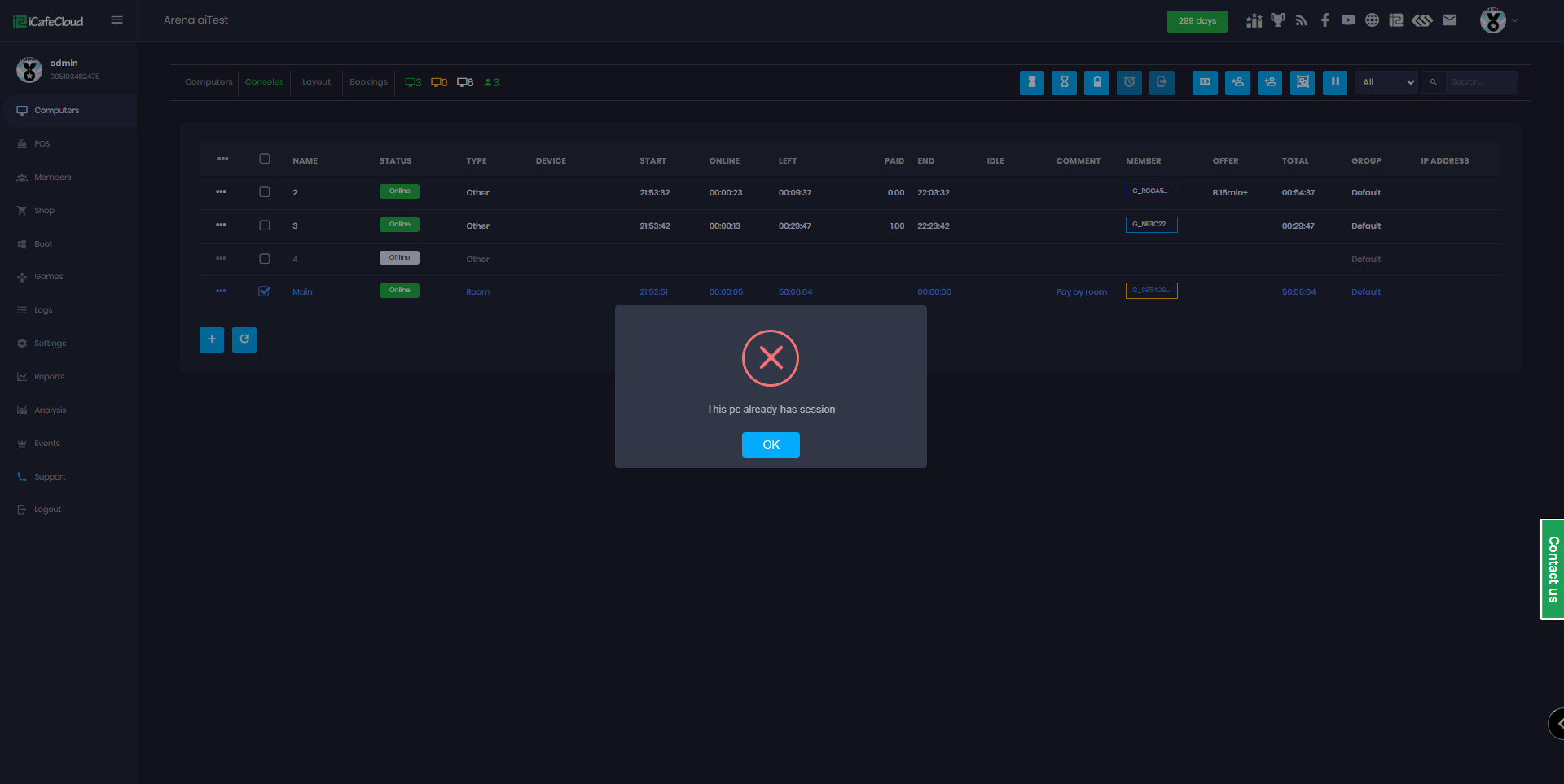Click the 299 days license button
The image size is (1564, 784).
tap(1197, 21)
